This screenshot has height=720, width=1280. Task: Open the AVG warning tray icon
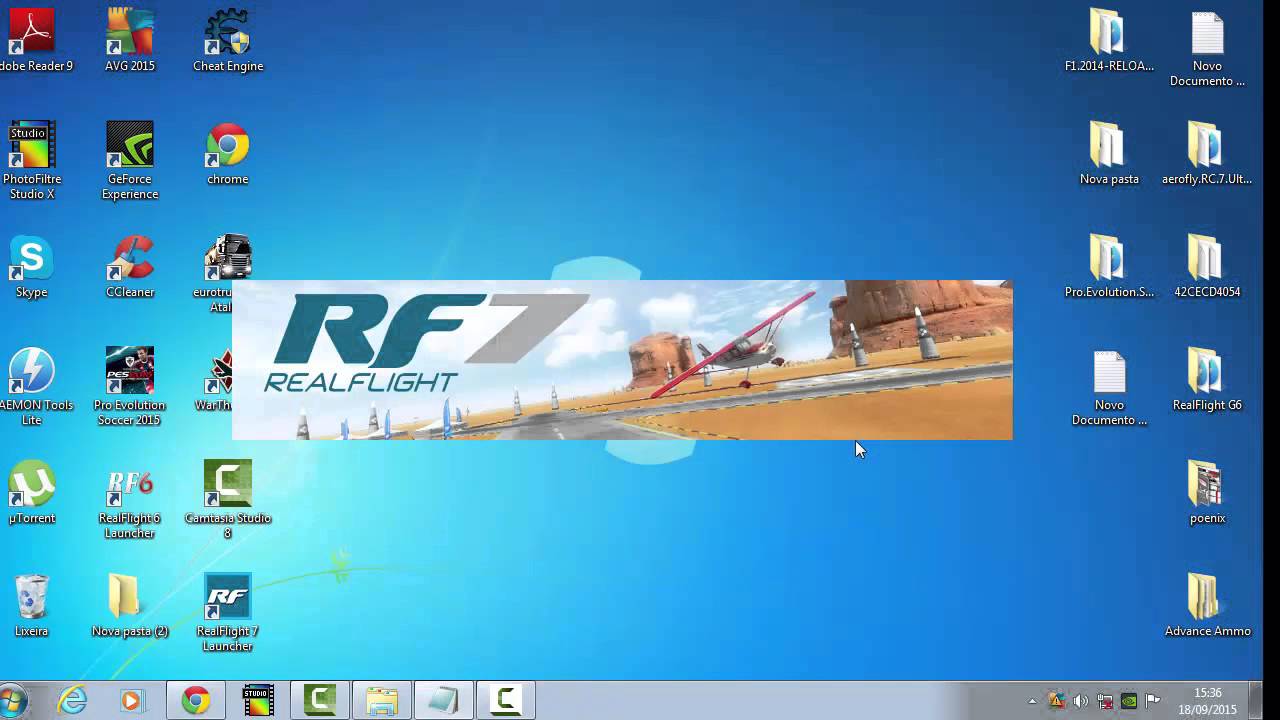coord(1056,701)
